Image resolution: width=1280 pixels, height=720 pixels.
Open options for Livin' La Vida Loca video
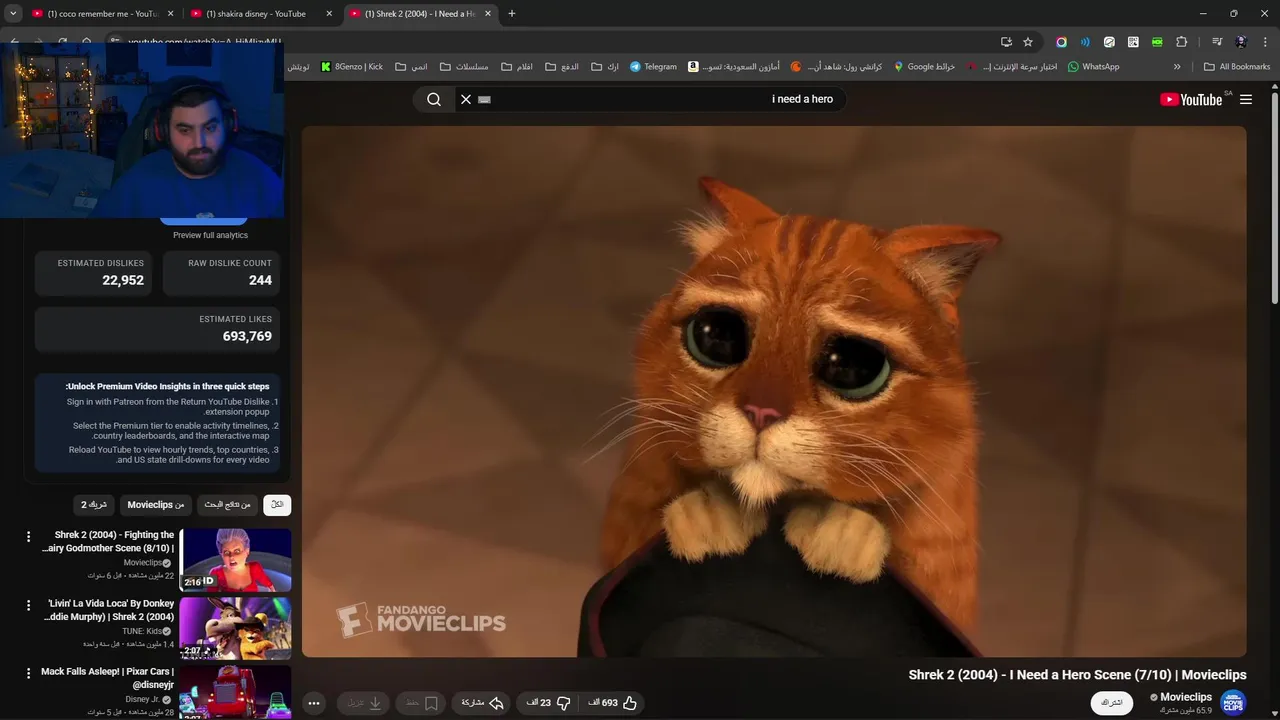28,605
